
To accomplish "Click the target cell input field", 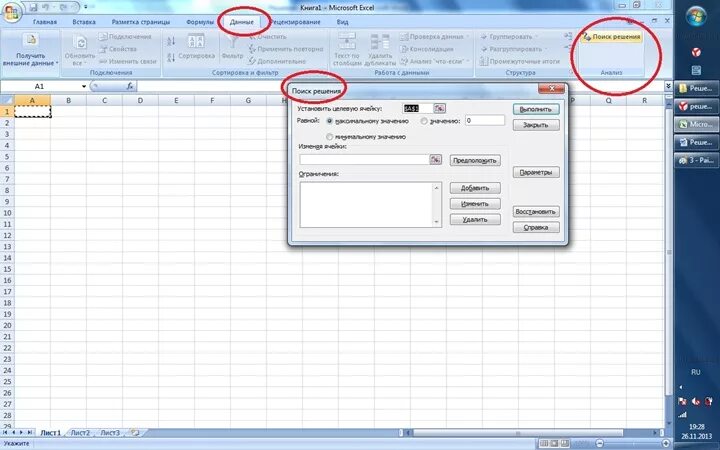I will point(417,108).
